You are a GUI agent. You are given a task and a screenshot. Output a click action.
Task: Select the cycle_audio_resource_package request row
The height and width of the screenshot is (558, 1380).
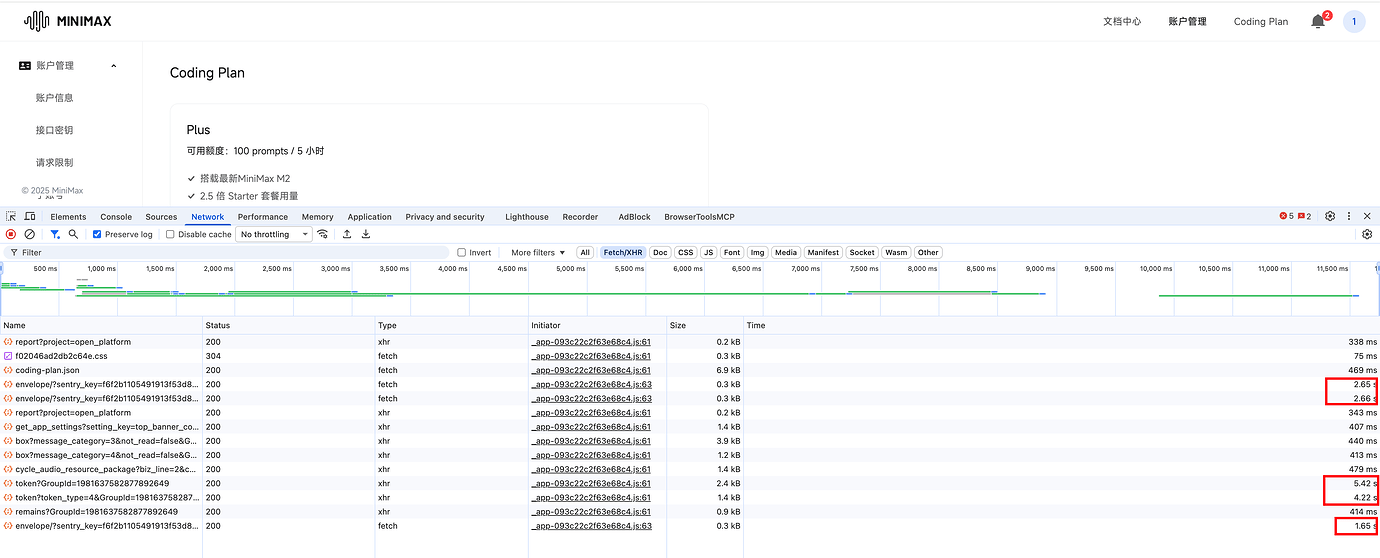pos(690,469)
